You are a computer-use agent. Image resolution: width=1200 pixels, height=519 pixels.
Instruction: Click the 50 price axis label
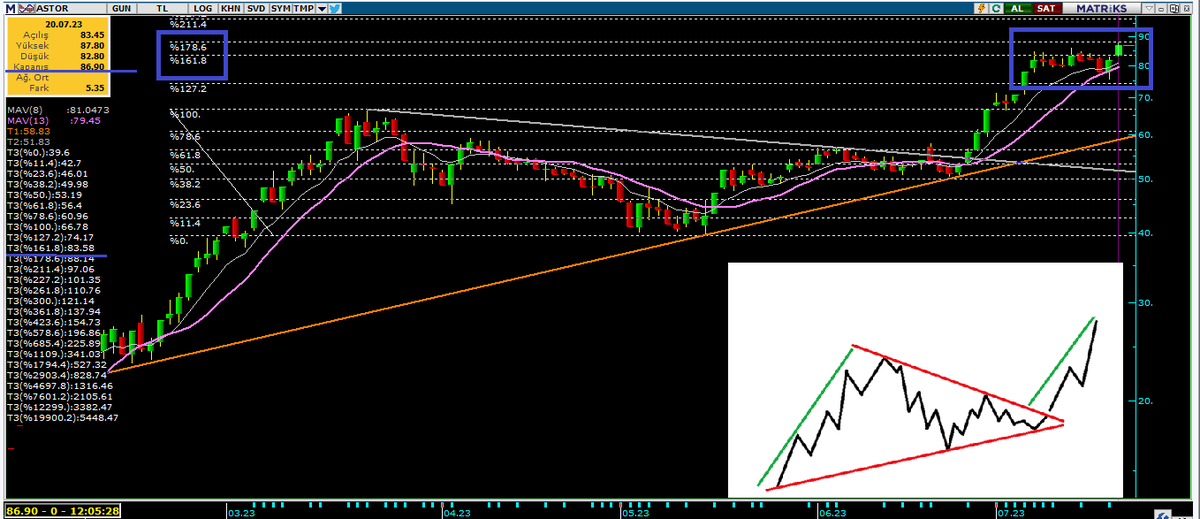coord(1146,179)
